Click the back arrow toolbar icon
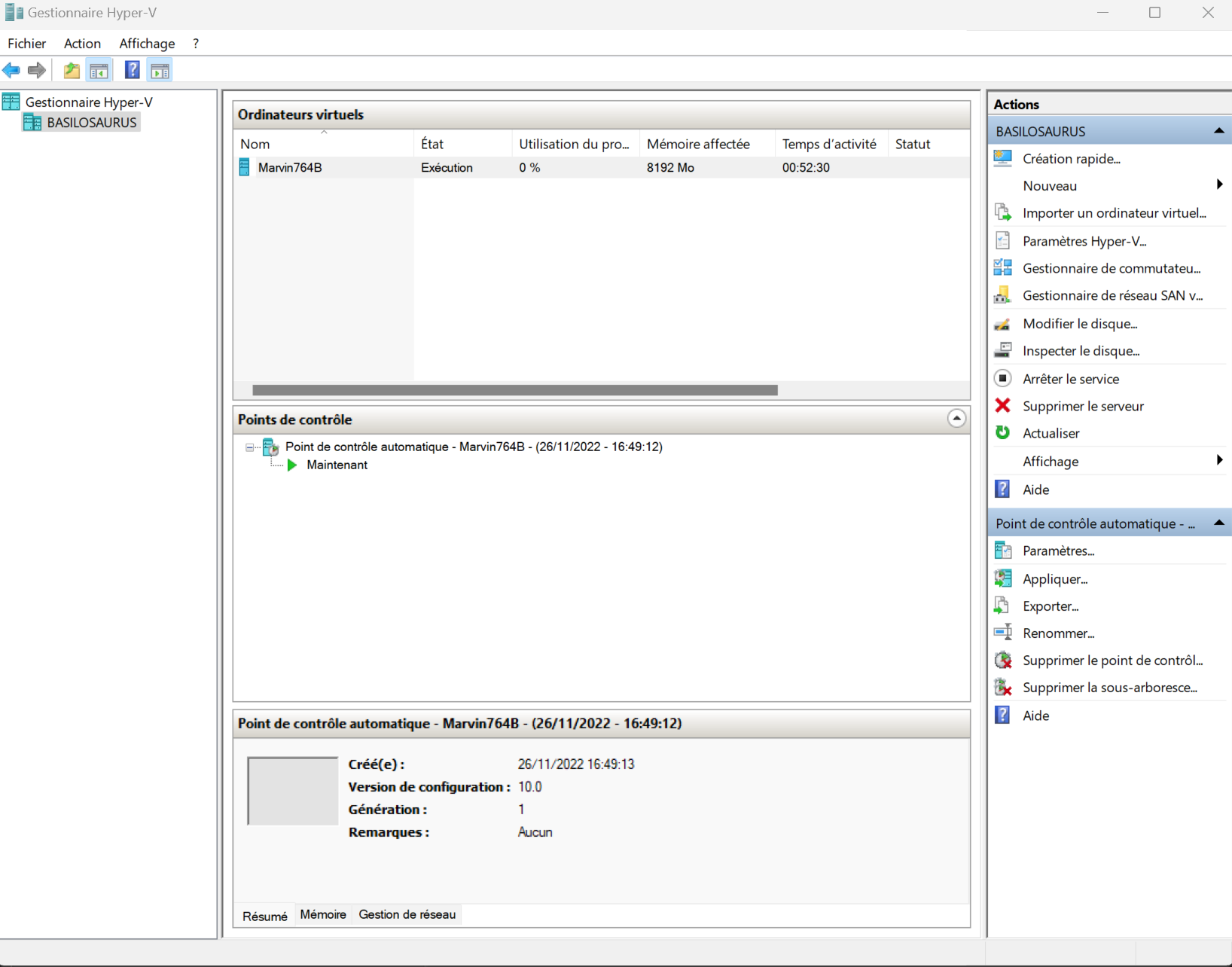1232x967 pixels. coord(11,71)
